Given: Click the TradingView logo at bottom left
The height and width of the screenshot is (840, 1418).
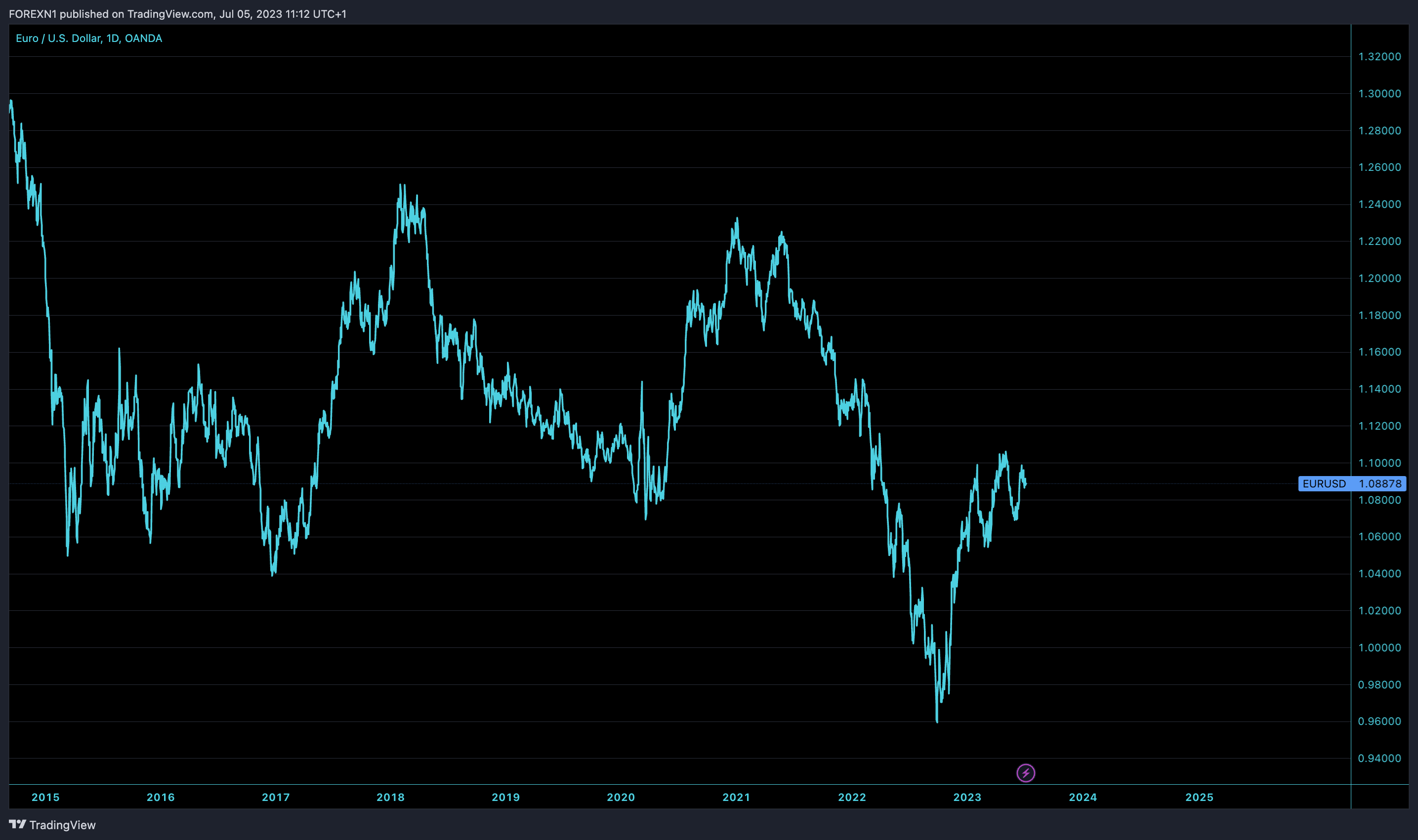Looking at the screenshot, I should click(52, 825).
